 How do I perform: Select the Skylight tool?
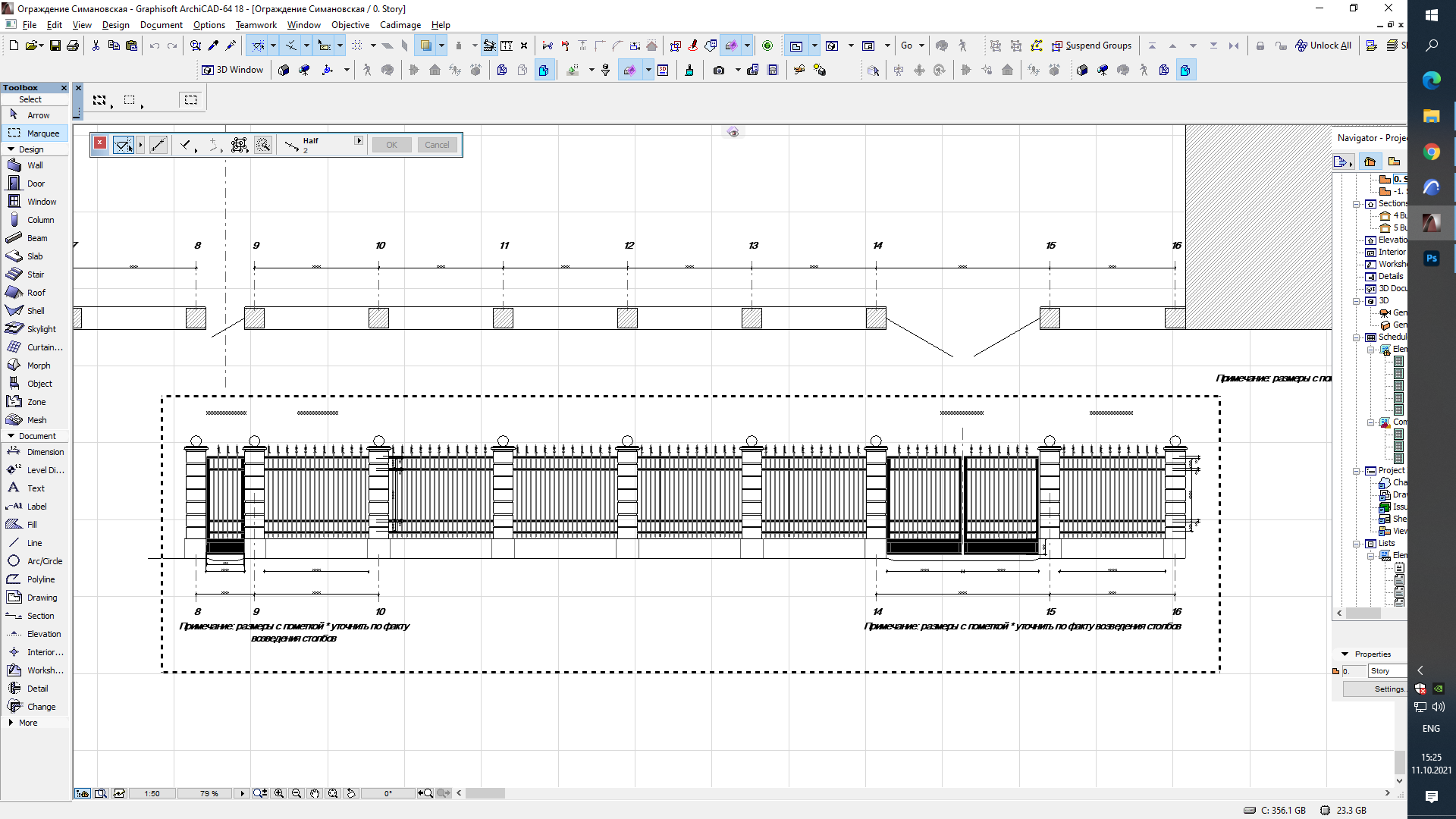coord(36,329)
